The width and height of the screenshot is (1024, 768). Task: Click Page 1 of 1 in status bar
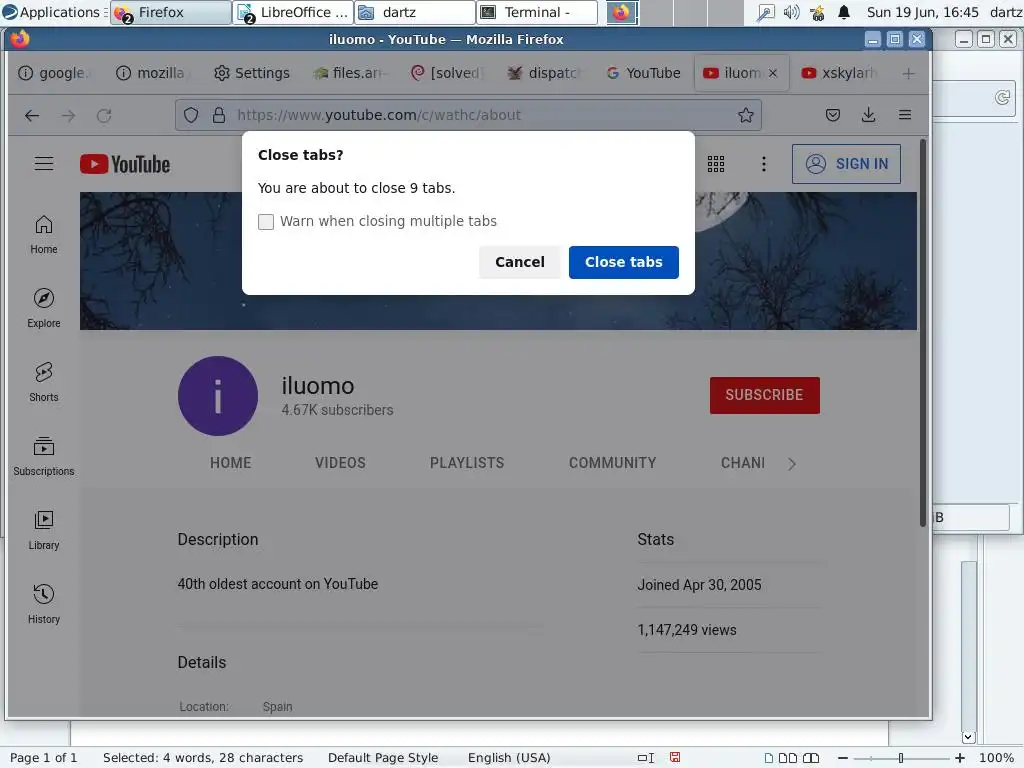pyautogui.click(x=44, y=758)
